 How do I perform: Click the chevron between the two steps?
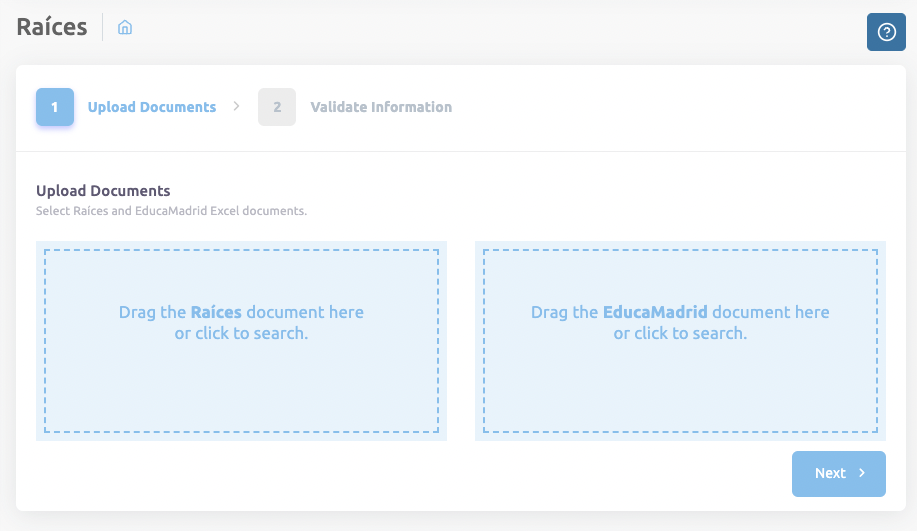236,106
